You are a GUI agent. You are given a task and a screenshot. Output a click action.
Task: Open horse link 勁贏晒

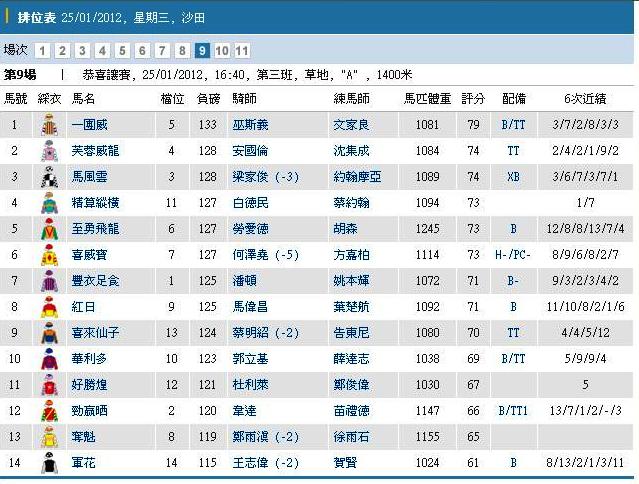[90, 411]
